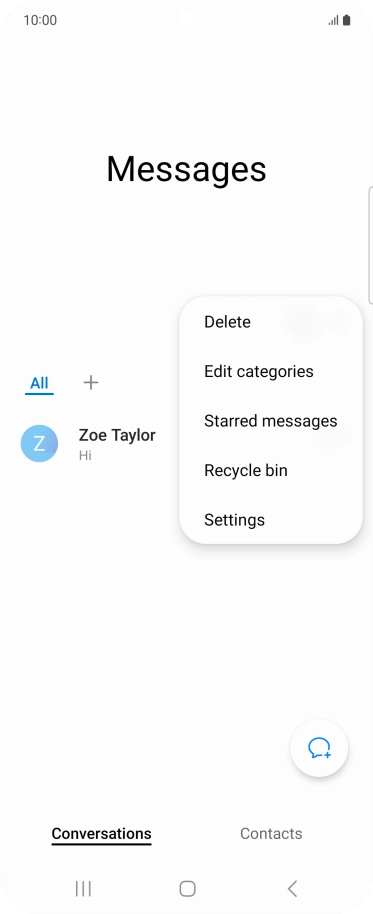Select the All category tab
Viewport: 373px width, 914px height.
click(39, 384)
